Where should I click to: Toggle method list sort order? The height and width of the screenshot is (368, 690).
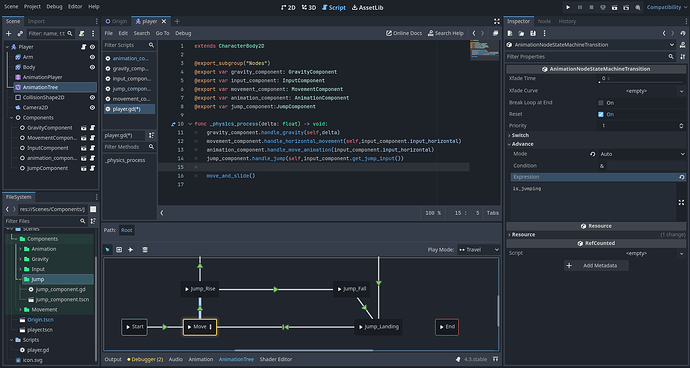(151, 135)
